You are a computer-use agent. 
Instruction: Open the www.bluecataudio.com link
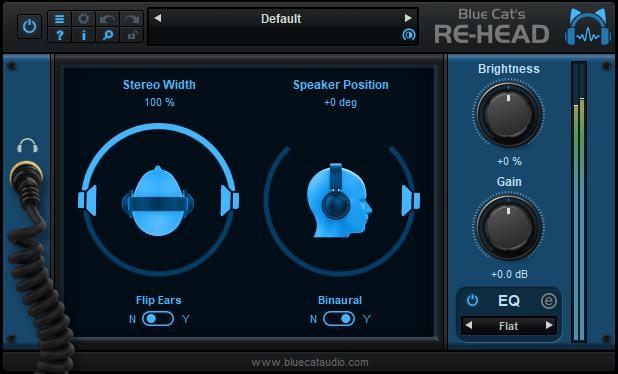pyautogui.click(x=310, y=363)
